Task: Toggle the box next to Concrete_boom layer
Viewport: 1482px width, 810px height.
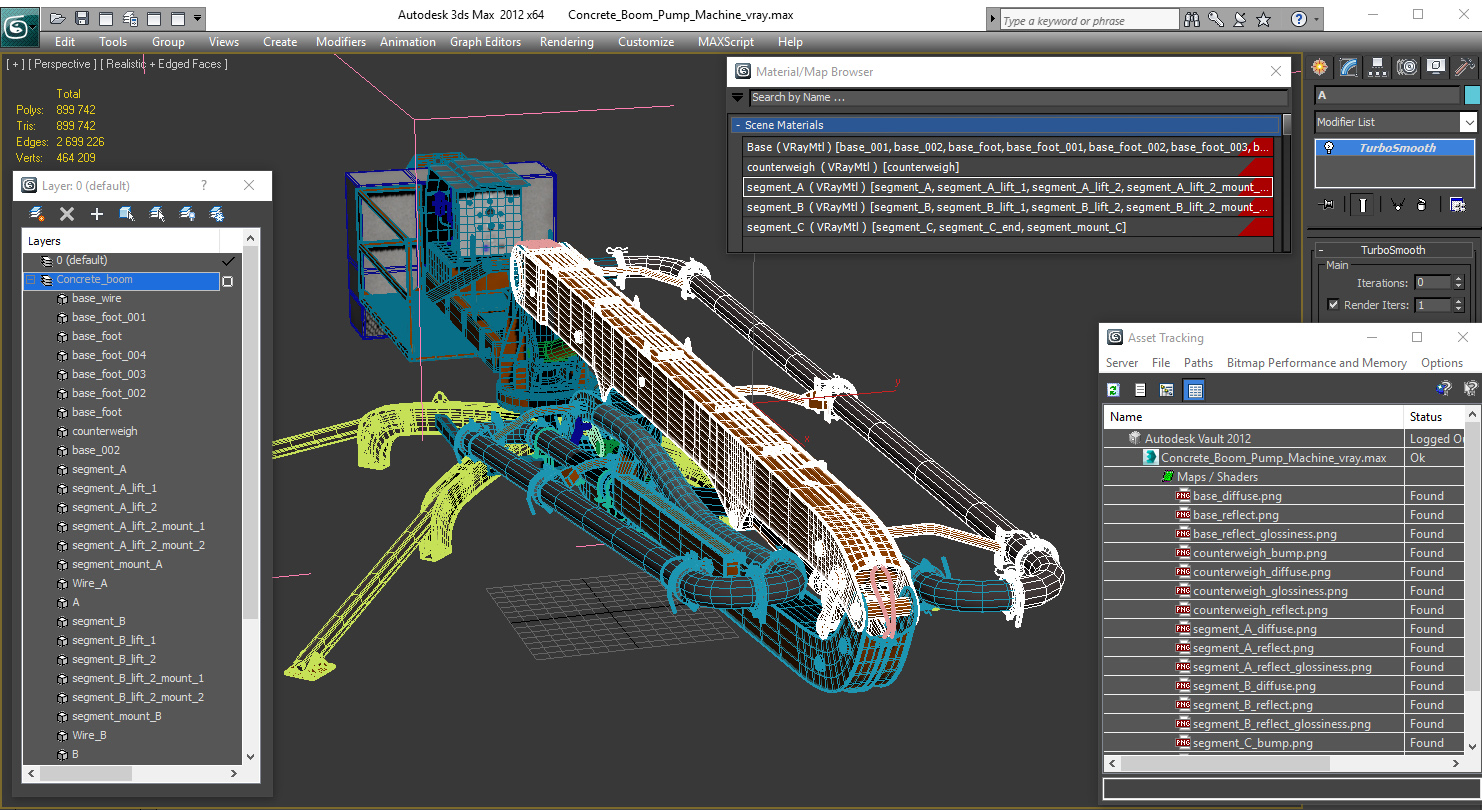Action: (227, 281)
